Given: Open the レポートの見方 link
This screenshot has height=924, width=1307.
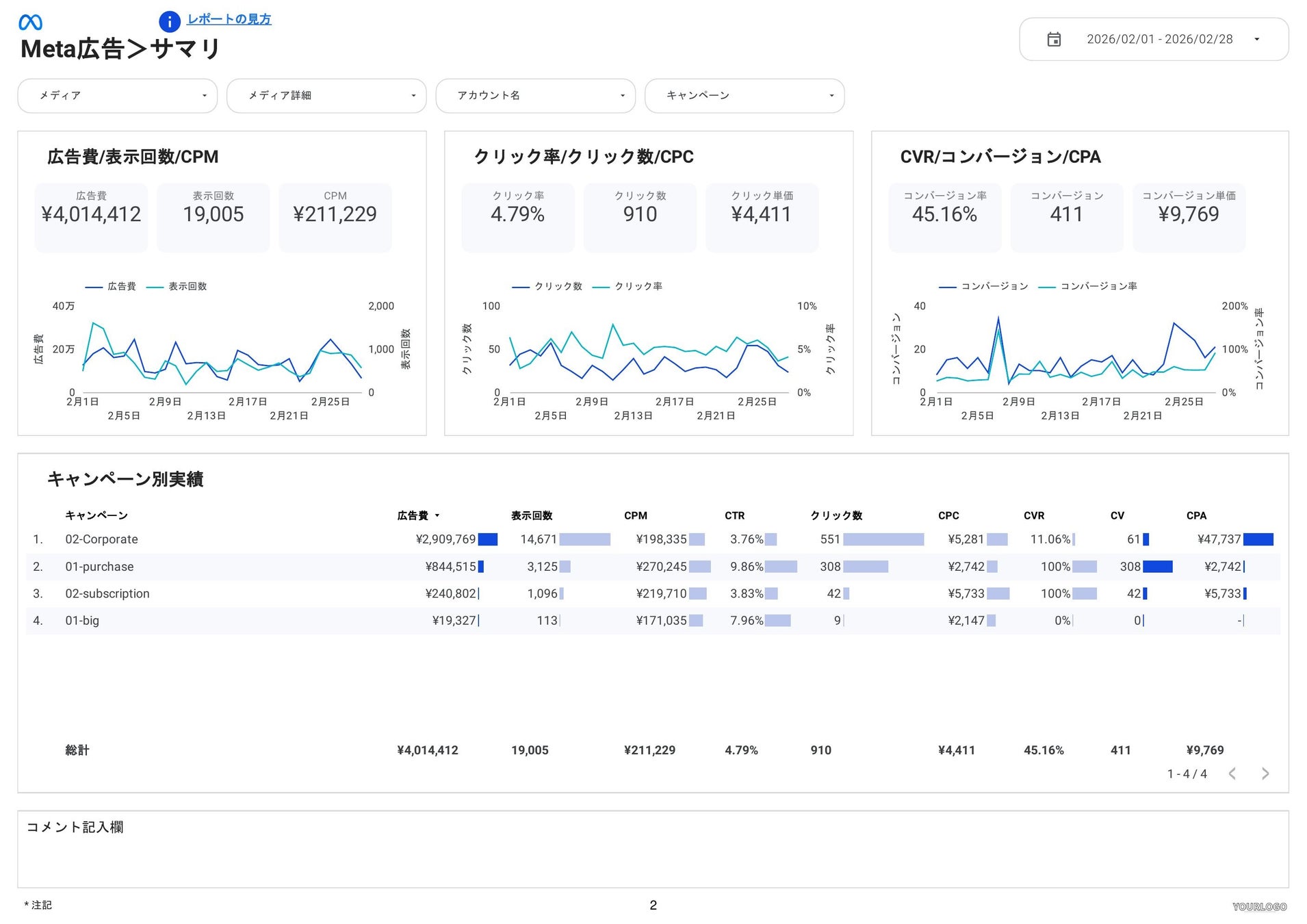Looking at the screenshot, I should click(x=229, y=19).
